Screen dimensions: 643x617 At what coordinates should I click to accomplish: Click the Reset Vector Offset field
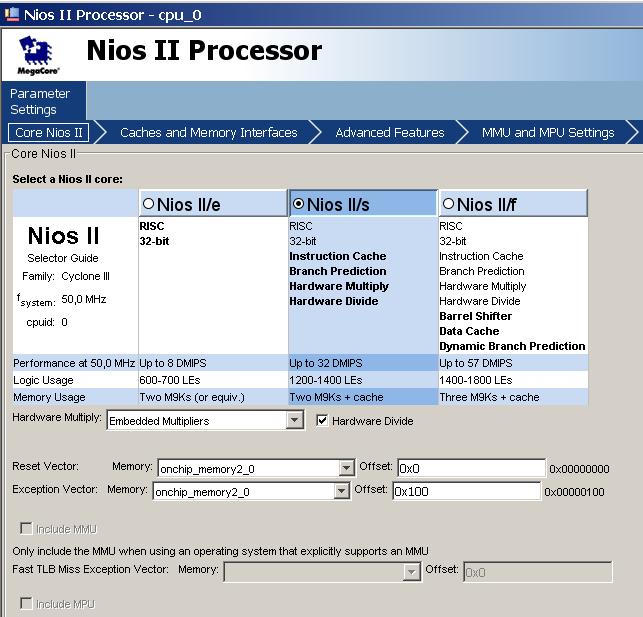(x=471, y=468)
